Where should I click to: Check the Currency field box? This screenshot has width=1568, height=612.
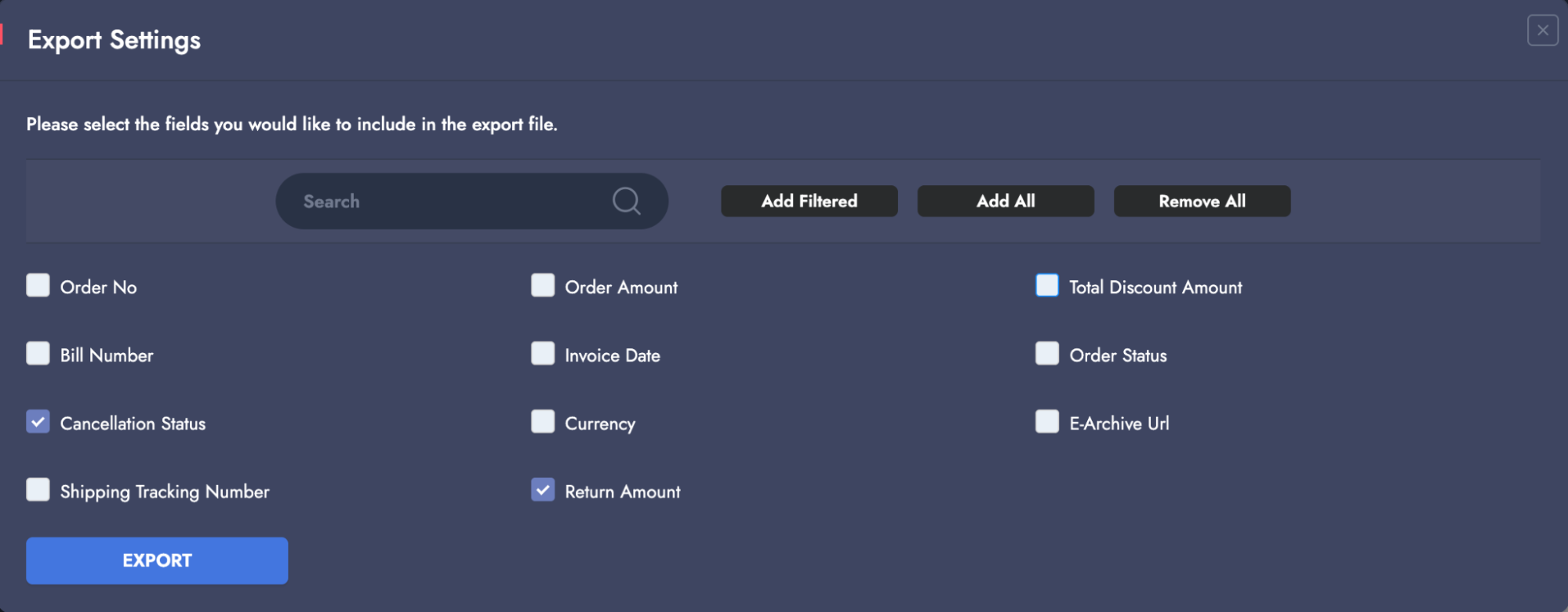pos(543,422)
